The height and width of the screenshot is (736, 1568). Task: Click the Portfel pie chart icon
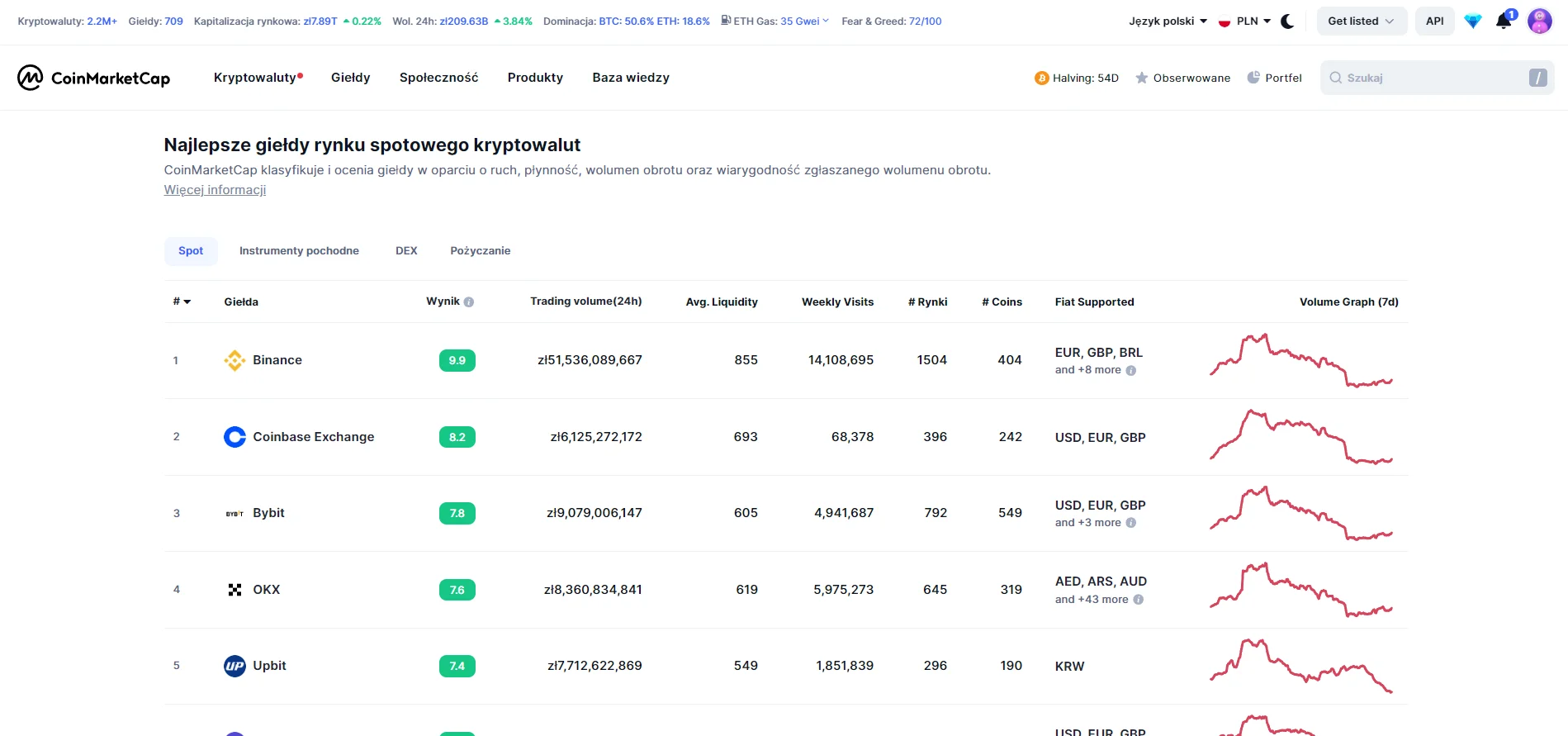click(x=1253, y=78)
